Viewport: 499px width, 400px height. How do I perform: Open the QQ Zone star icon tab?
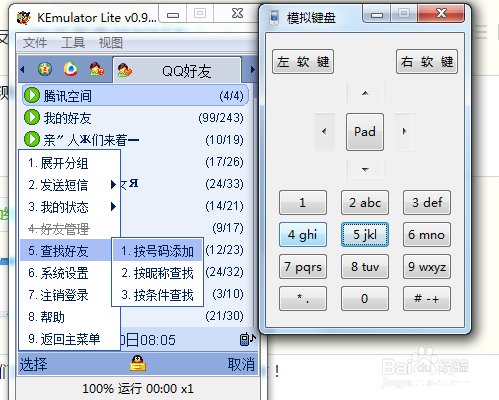click(x=45, y=69)
